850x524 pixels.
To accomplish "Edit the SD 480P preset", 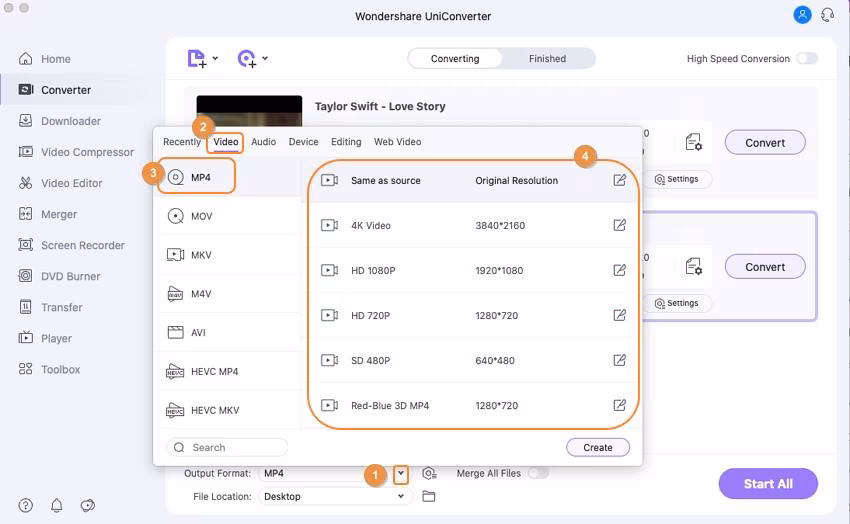I will point(620,360).
